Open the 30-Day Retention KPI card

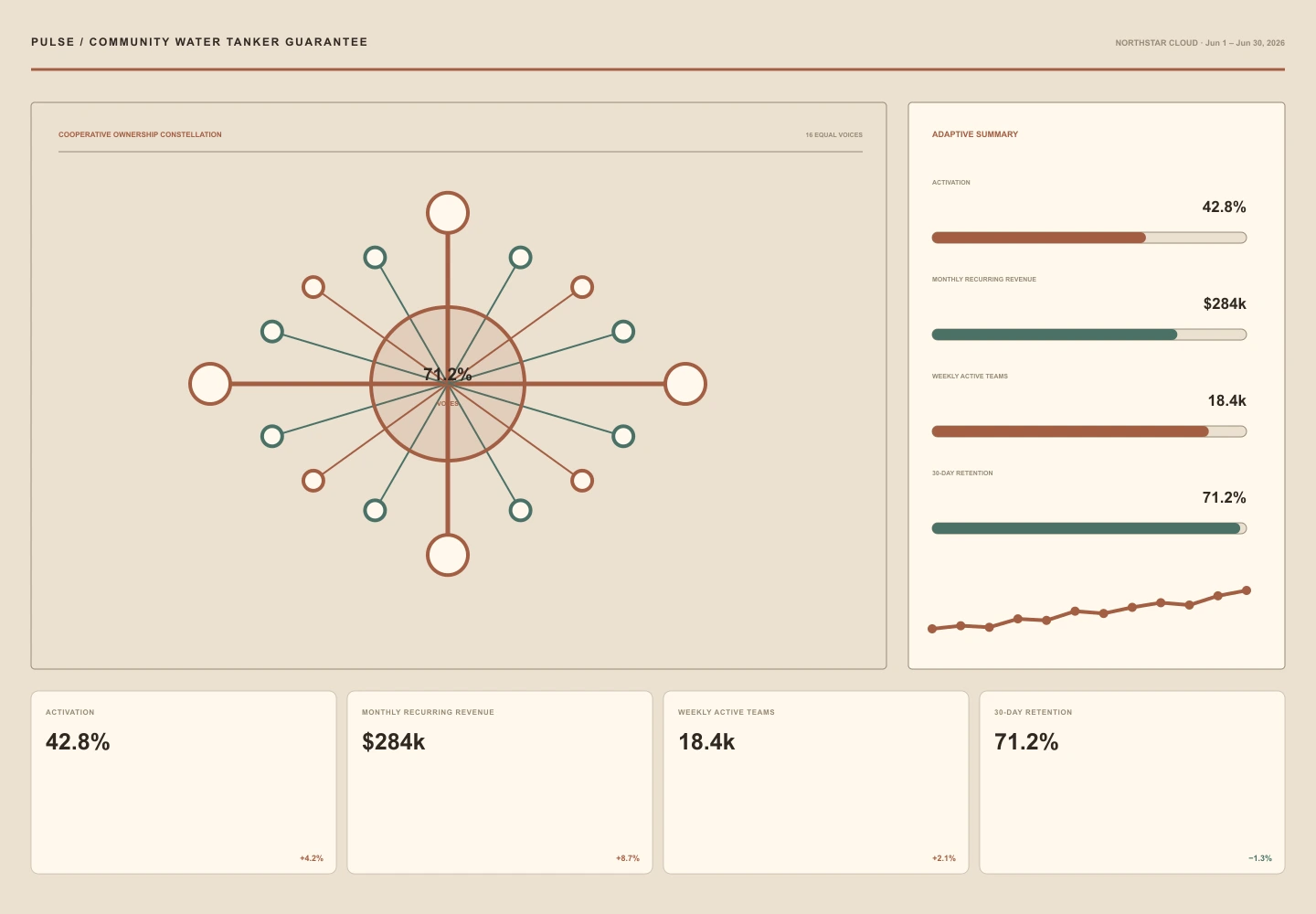[1132, 782]
